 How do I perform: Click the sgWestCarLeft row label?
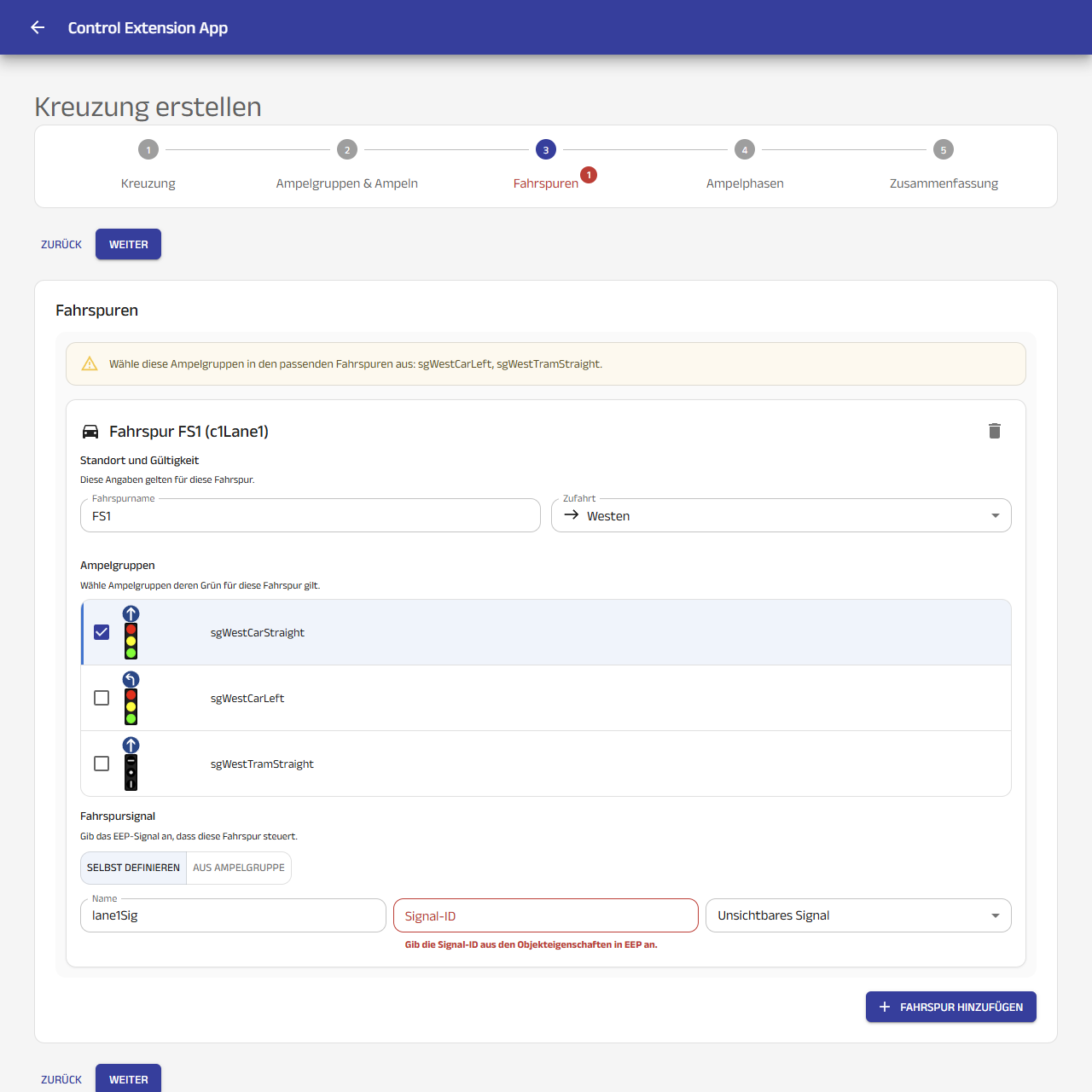pyautogui.click(x=247, y=698)
